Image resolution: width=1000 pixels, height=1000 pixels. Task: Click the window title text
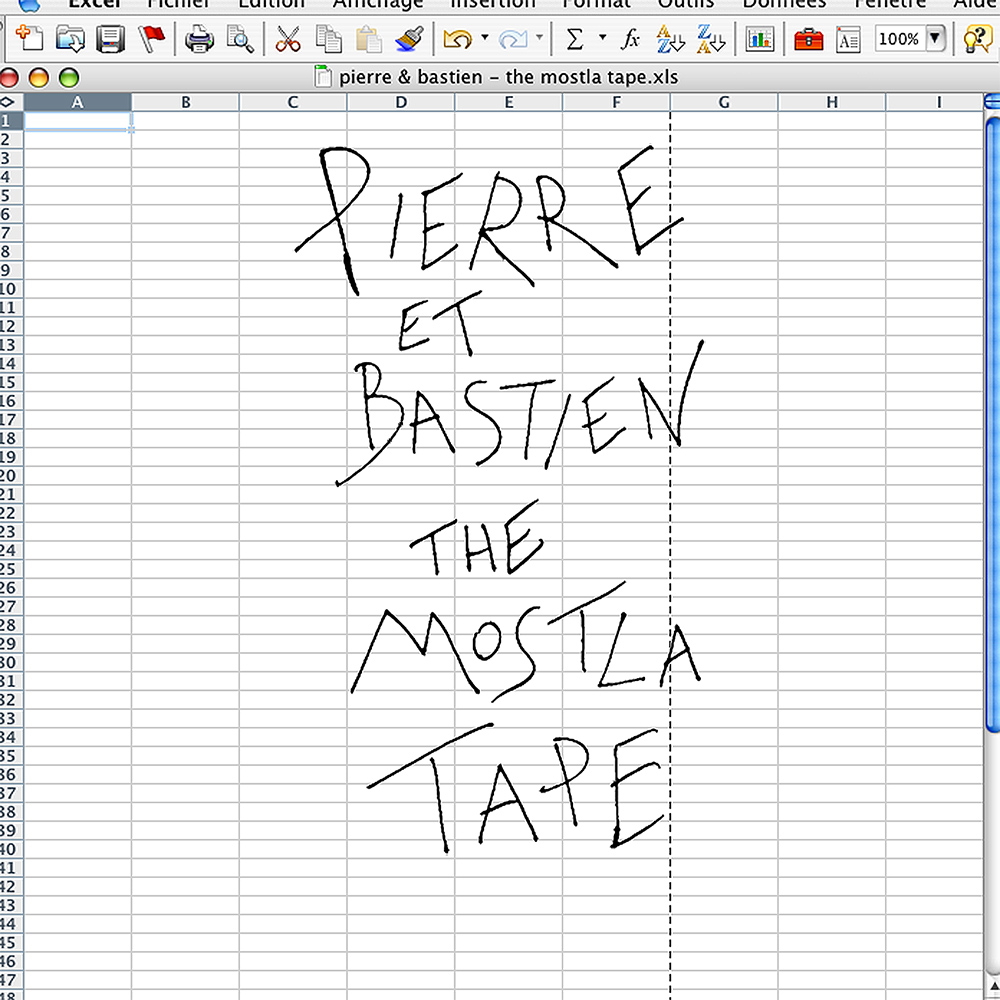point(508,77)
